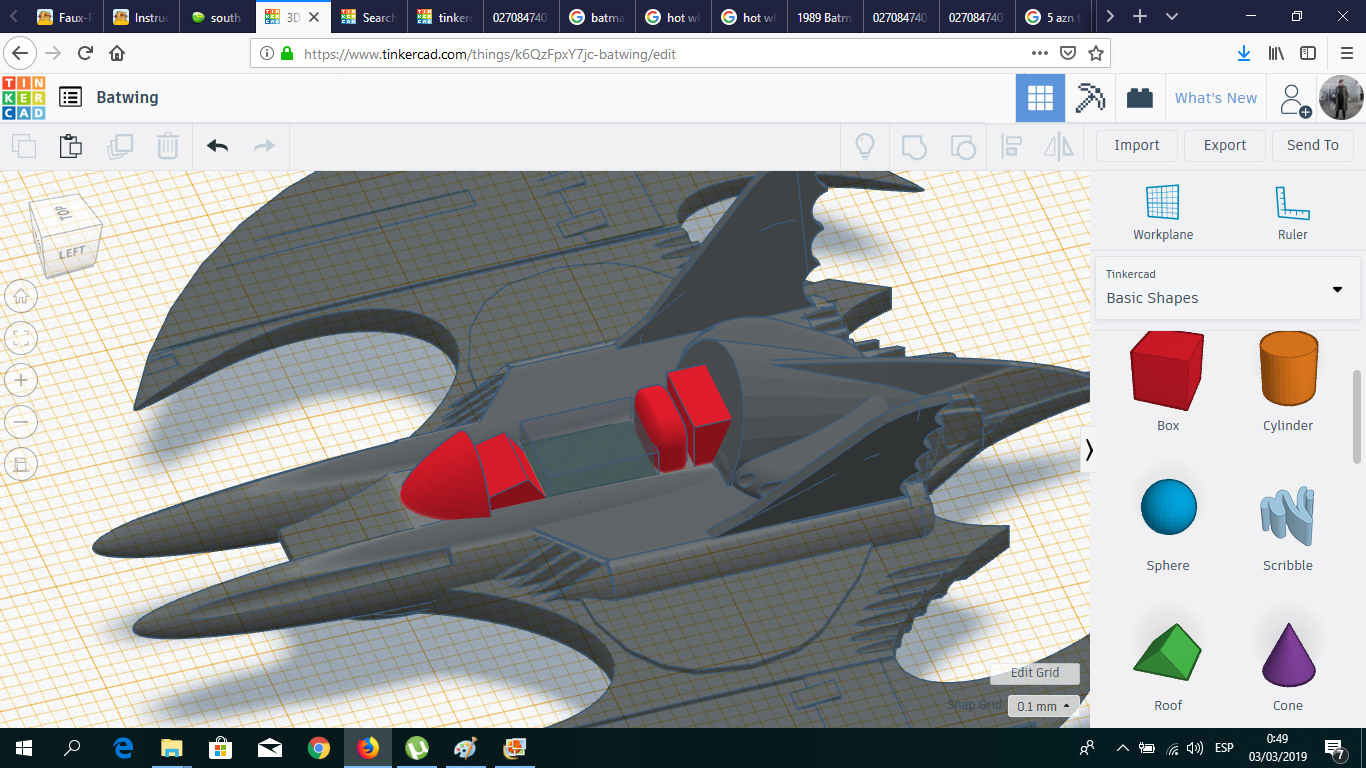Switch to the Search browser tab

pyautogui.click(x=369, y=17)
